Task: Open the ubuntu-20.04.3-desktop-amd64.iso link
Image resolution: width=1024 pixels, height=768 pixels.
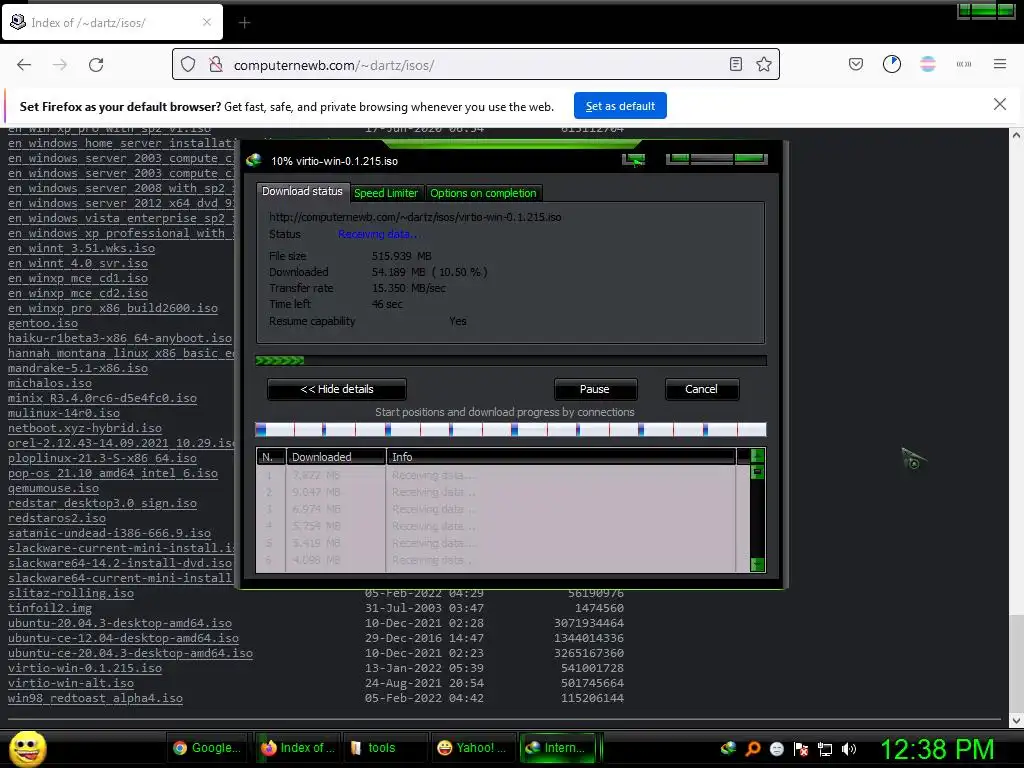Action: pos(120,622)
